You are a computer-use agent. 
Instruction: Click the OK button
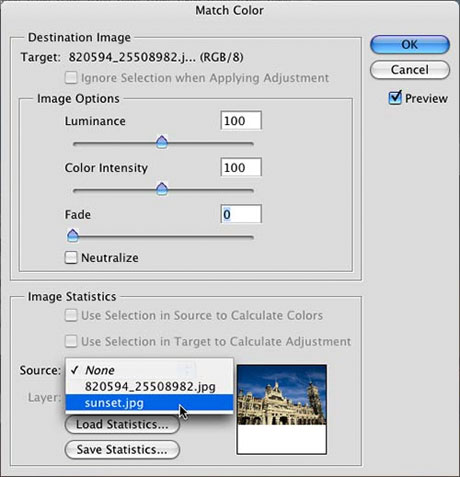(x=410, y=45)
